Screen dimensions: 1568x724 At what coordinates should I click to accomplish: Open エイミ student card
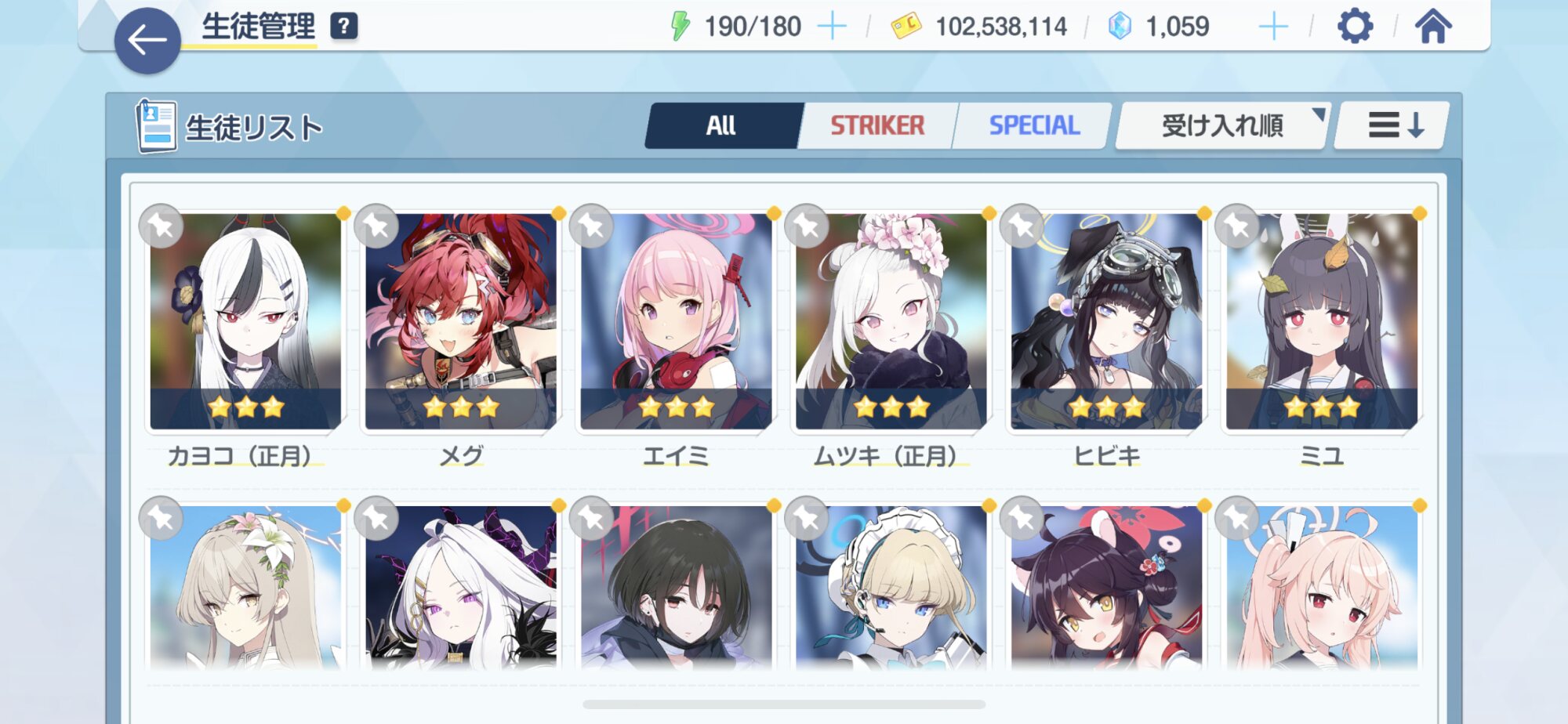(x=676, y=321)
